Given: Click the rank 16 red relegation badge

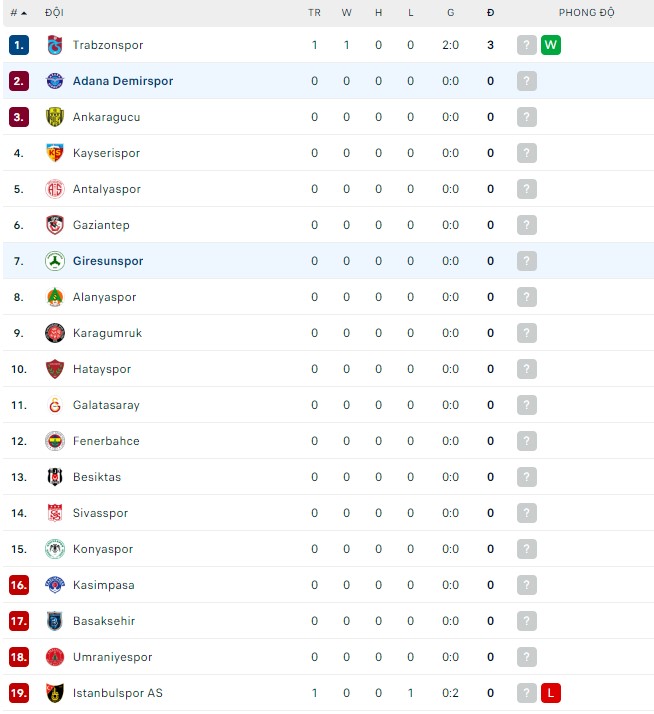Looking at the screenshot, I should [19, 585].
